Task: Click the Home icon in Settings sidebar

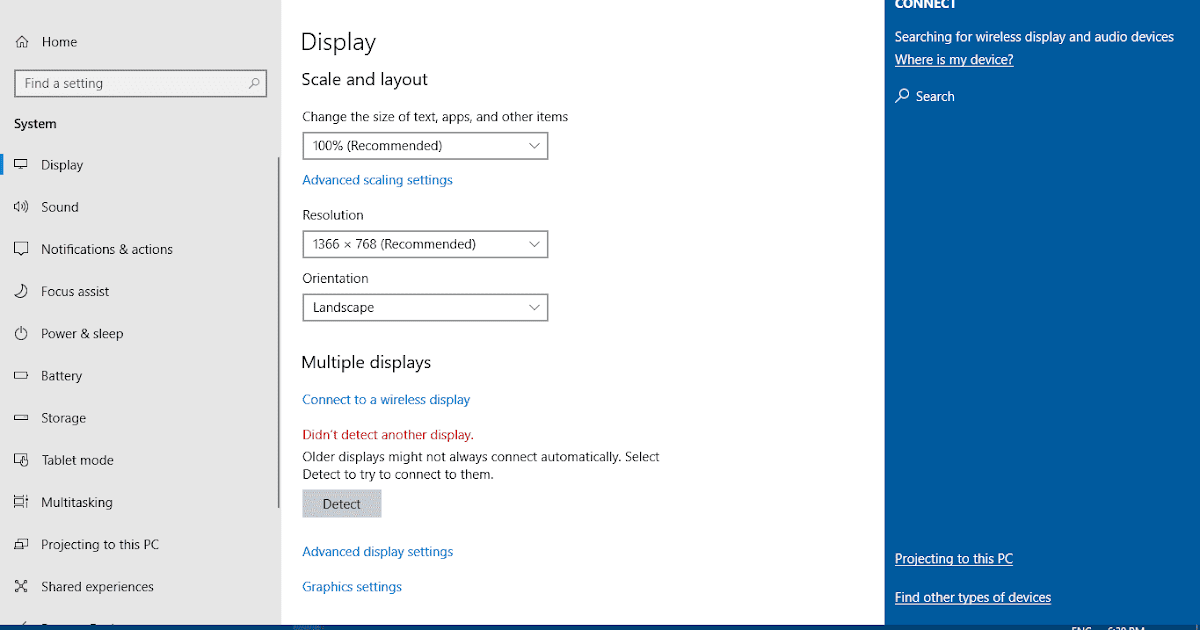Action: (x=22, y=42)
